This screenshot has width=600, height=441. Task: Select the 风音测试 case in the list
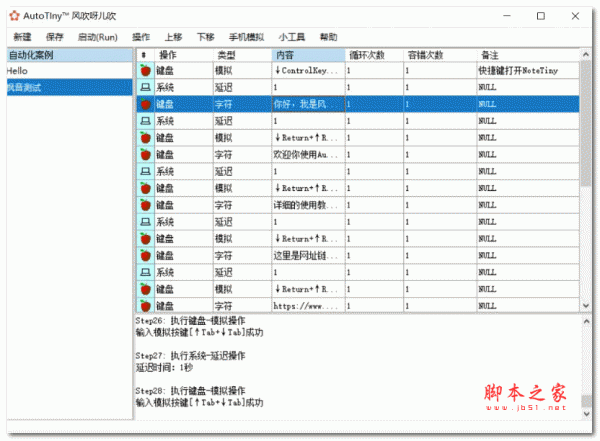click(x=70, y=87)
